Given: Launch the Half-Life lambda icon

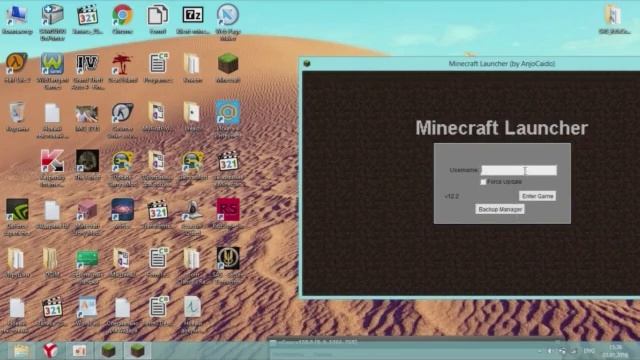Looking at the screenshot, I should pos(17,63).
